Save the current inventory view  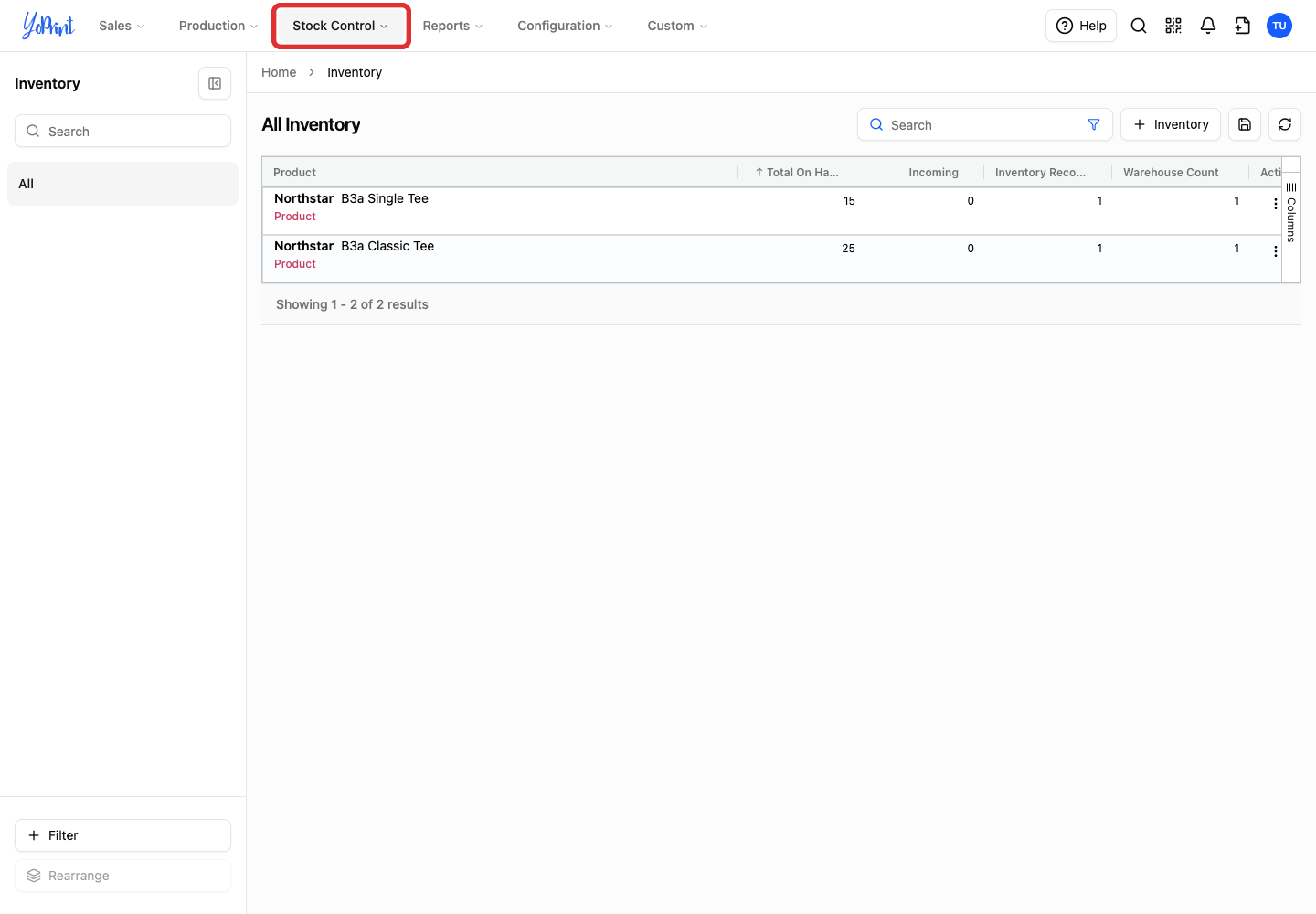point(1245,124)
